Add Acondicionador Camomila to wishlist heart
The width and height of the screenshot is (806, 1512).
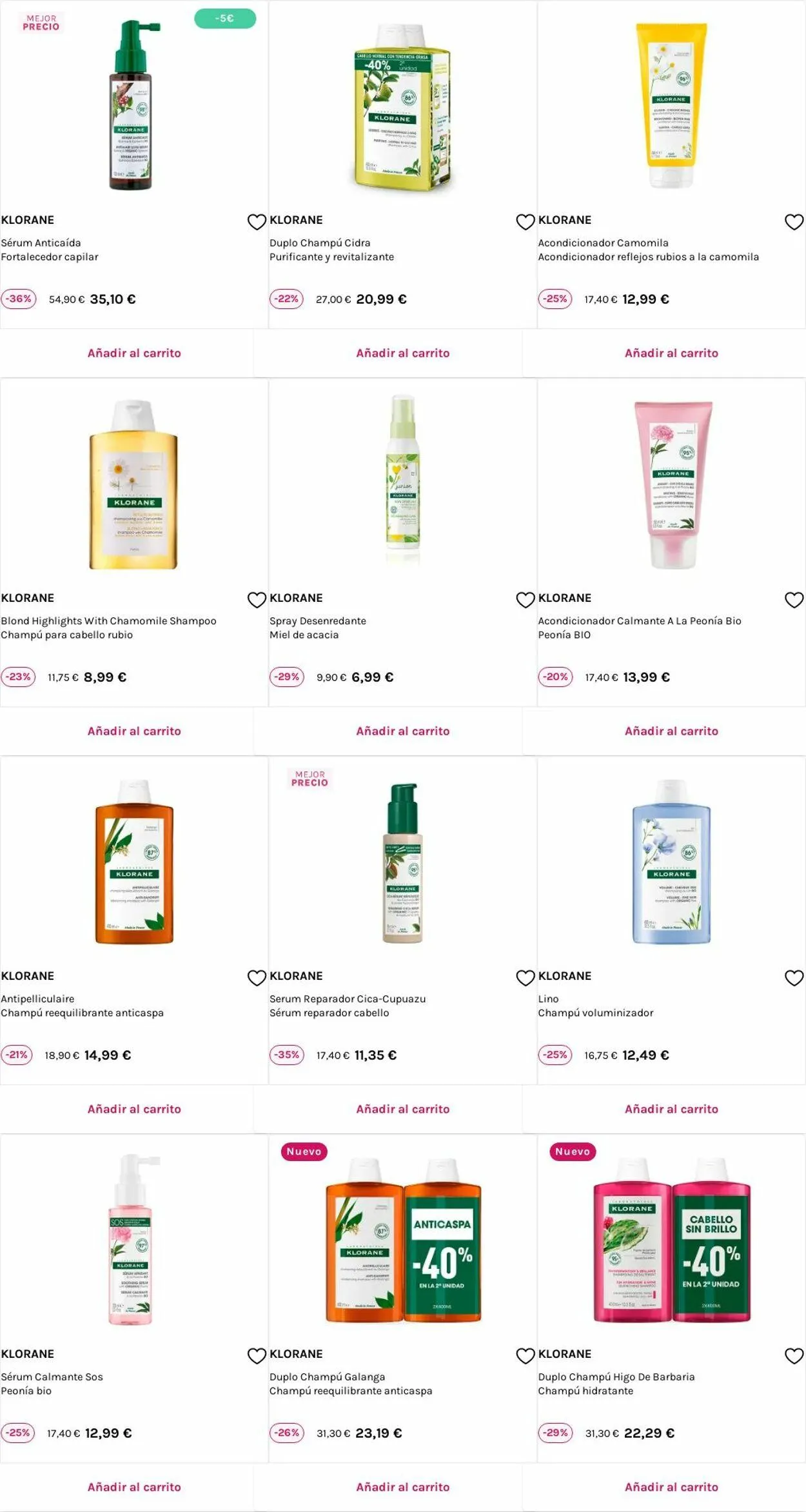(794, 222)
